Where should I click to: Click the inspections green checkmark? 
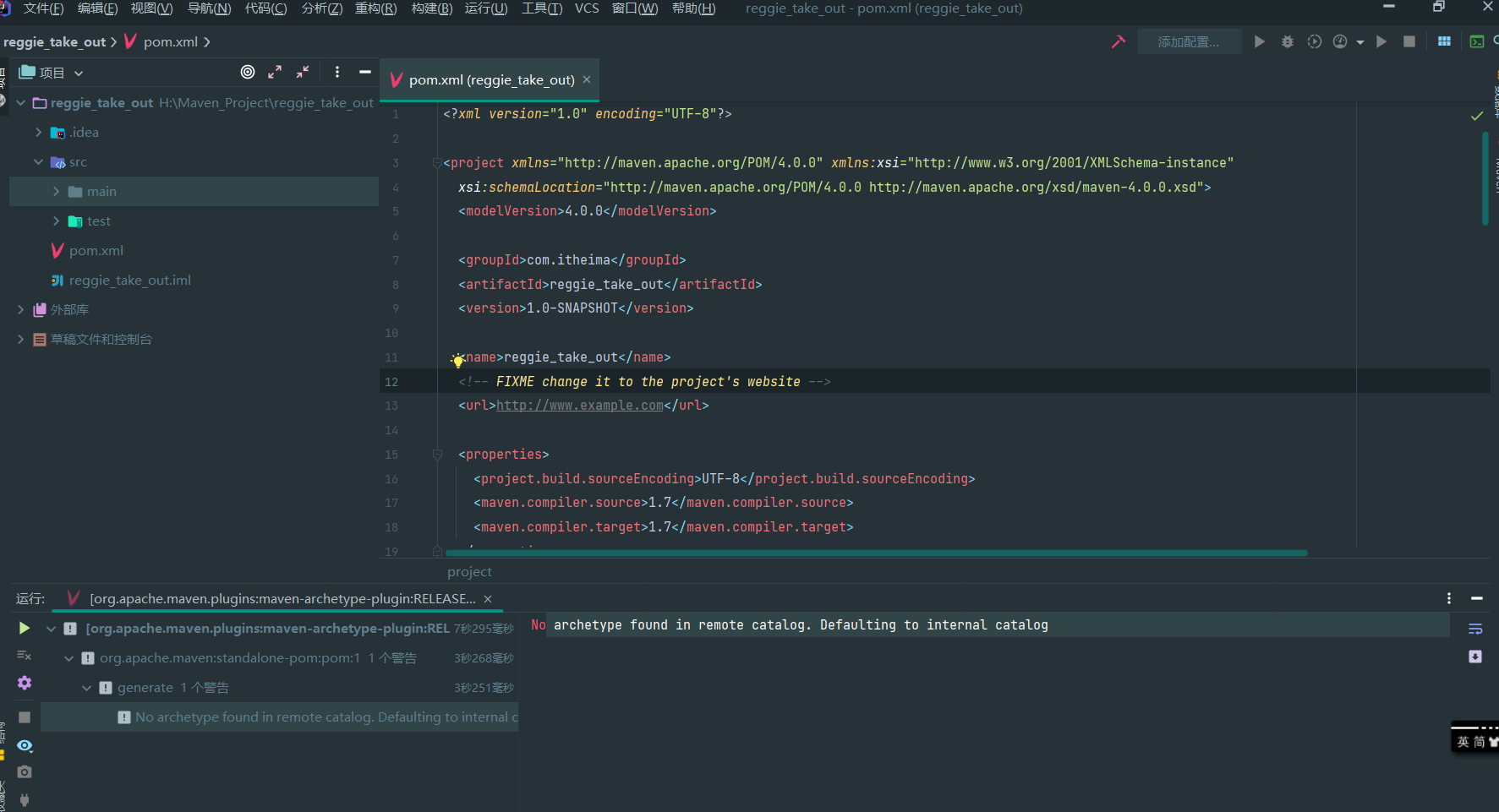1477,116
